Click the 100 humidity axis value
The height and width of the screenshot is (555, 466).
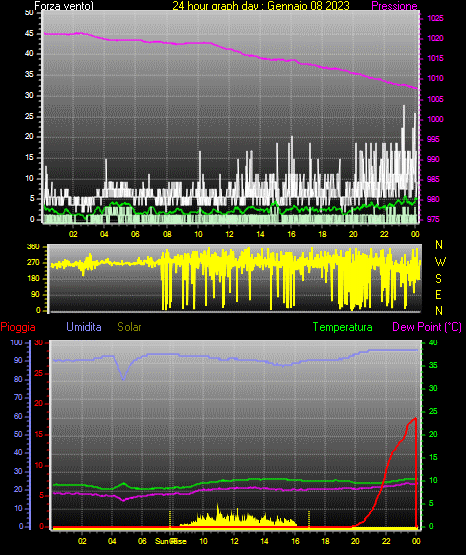click(16, 343)
